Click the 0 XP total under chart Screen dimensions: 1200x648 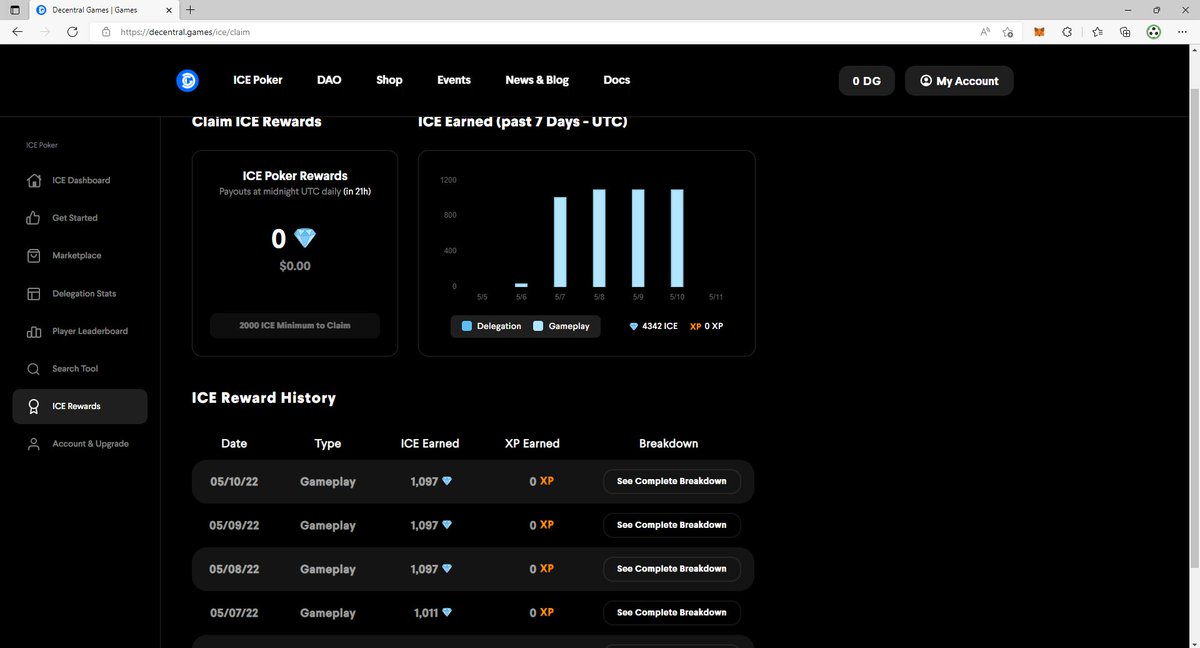(707, 326)
